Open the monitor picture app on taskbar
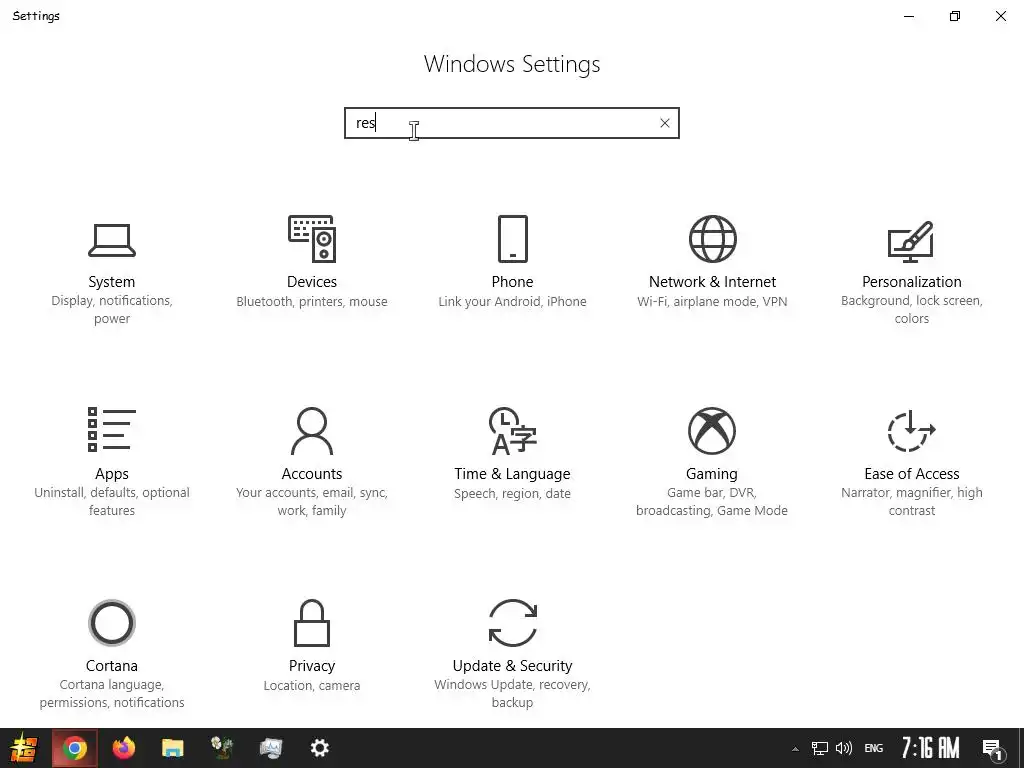The height and width of the screenshot is (768, 1024). pyautogui.click(x=270, y=748)
